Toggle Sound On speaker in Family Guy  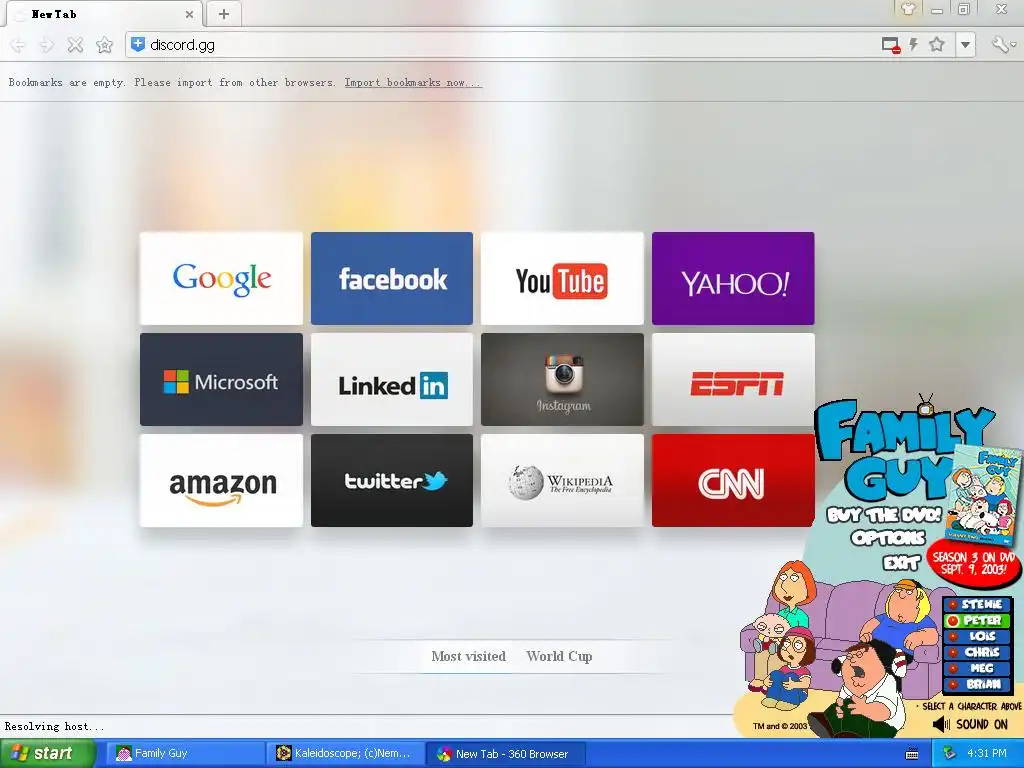pos(970,724)
